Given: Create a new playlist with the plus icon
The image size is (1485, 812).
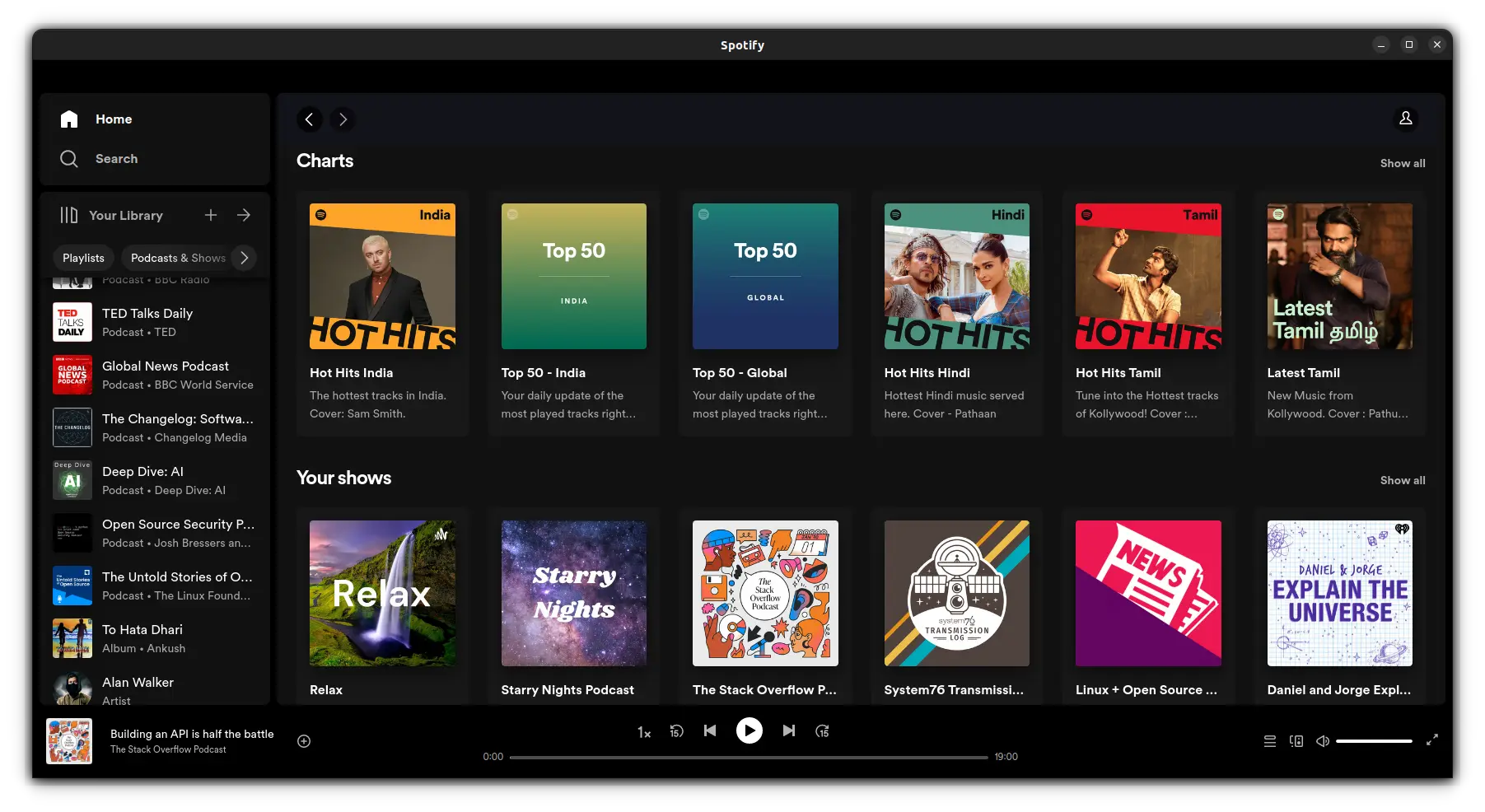Looking at the screenshot, I should pyautogui.click(x=211, y=215).
